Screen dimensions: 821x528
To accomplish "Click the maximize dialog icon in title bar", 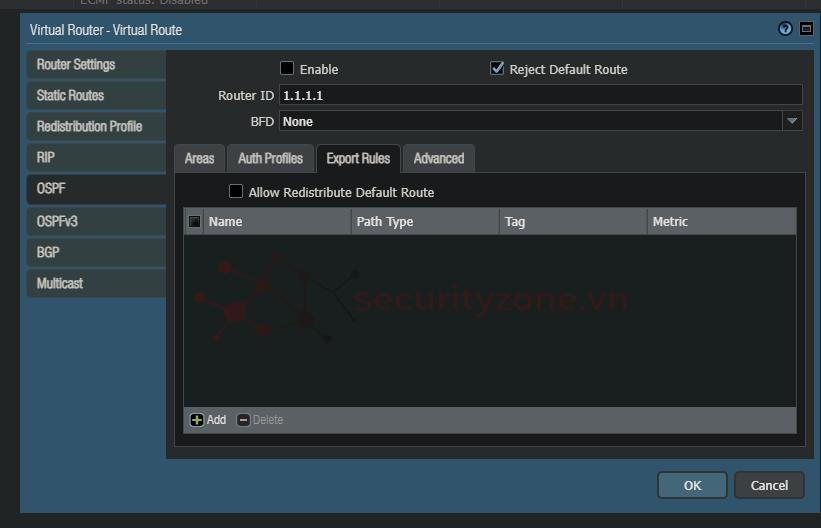I will [806, 29].
